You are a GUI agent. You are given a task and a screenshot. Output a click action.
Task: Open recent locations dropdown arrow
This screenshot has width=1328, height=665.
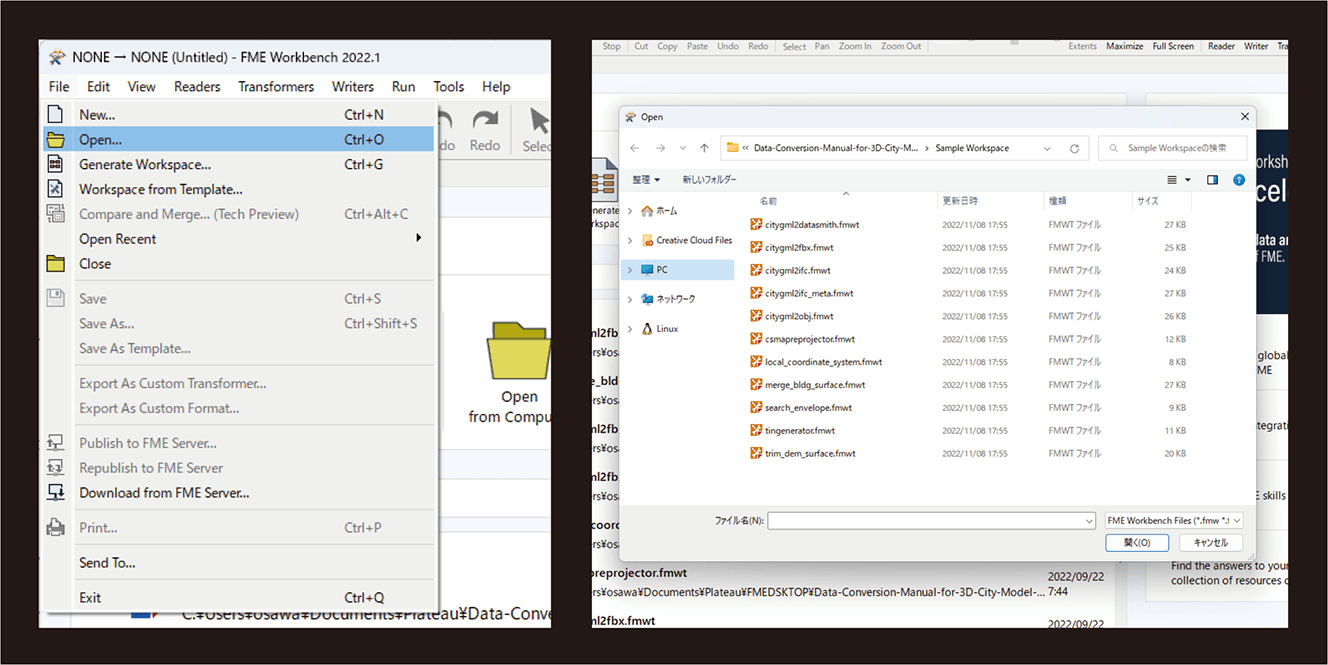point(683,148)
